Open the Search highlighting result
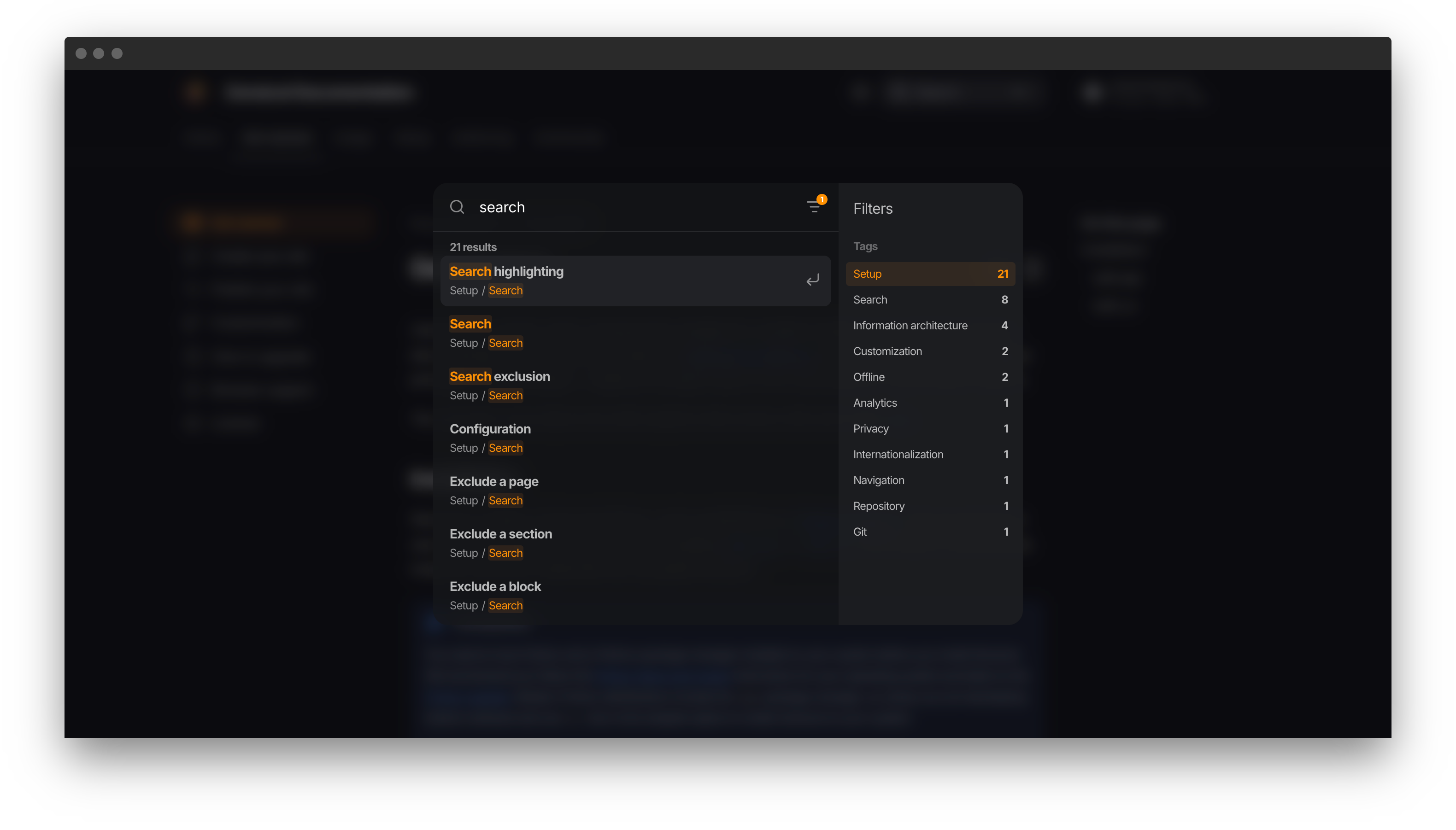Screen dimensions: 1456x830 pyautogui.click(x=635, y=281)
